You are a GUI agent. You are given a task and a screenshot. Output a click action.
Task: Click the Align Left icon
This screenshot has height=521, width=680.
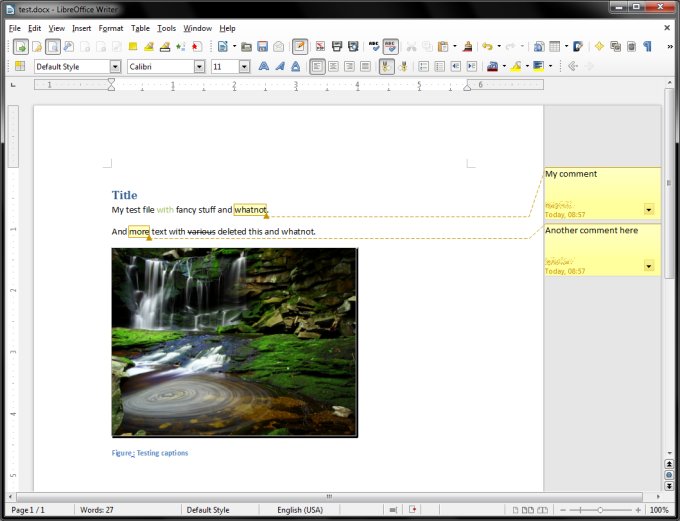click(x=317, y=67)
